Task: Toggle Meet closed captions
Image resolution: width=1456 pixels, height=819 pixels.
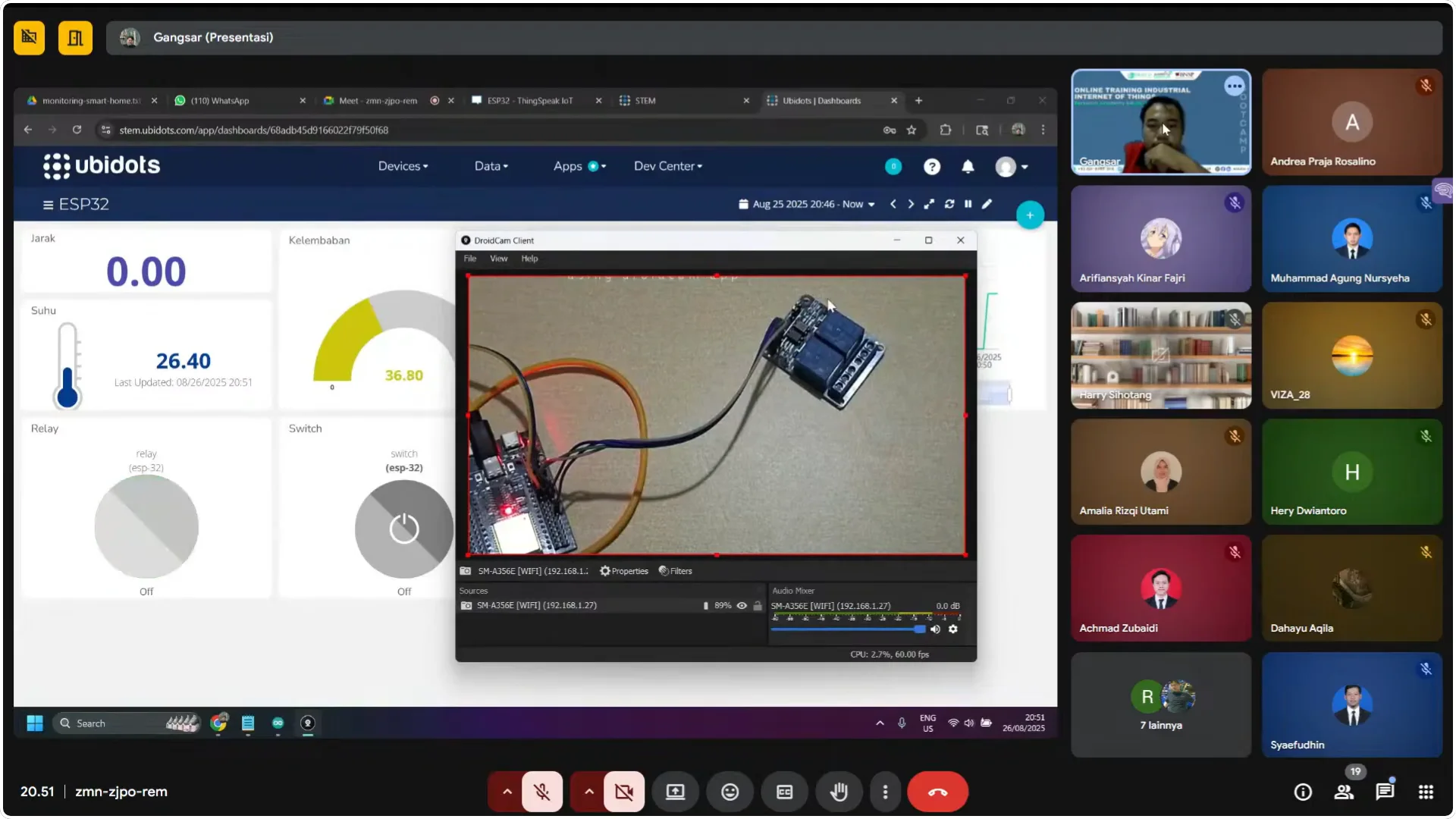Action: tap(784, 792)
